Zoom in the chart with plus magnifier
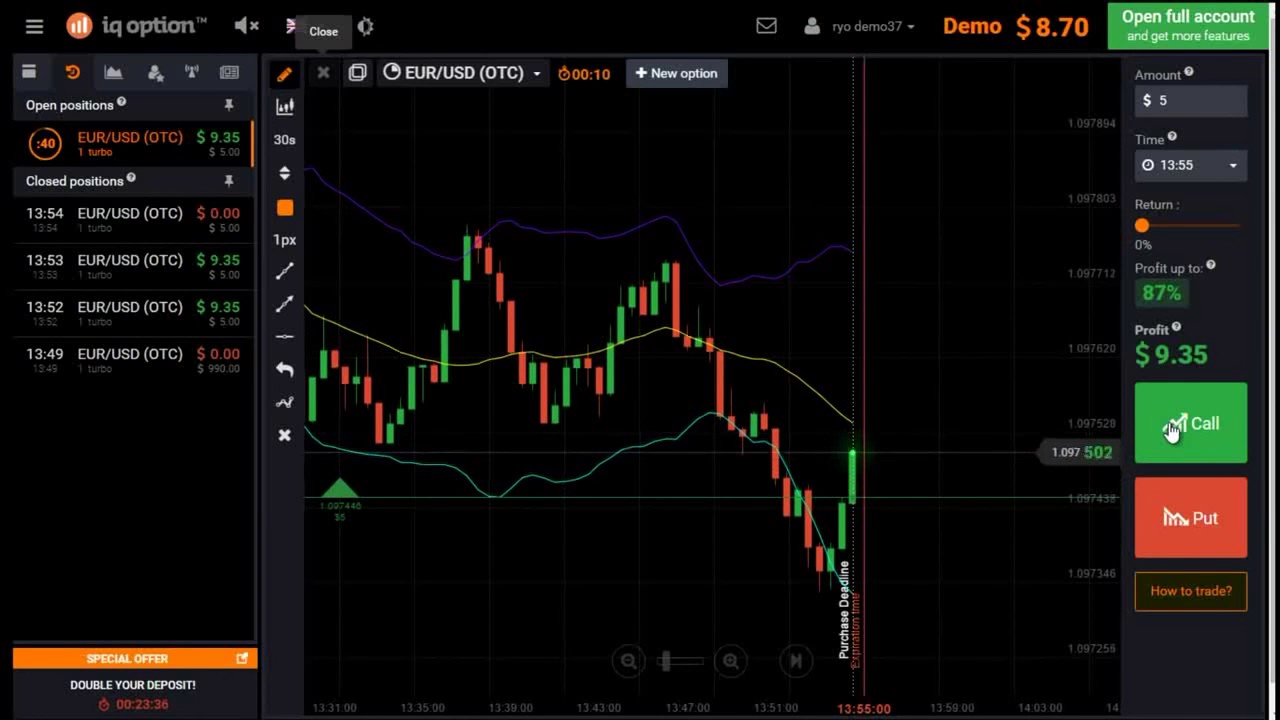1280x720 pixels. click(731, 661)
